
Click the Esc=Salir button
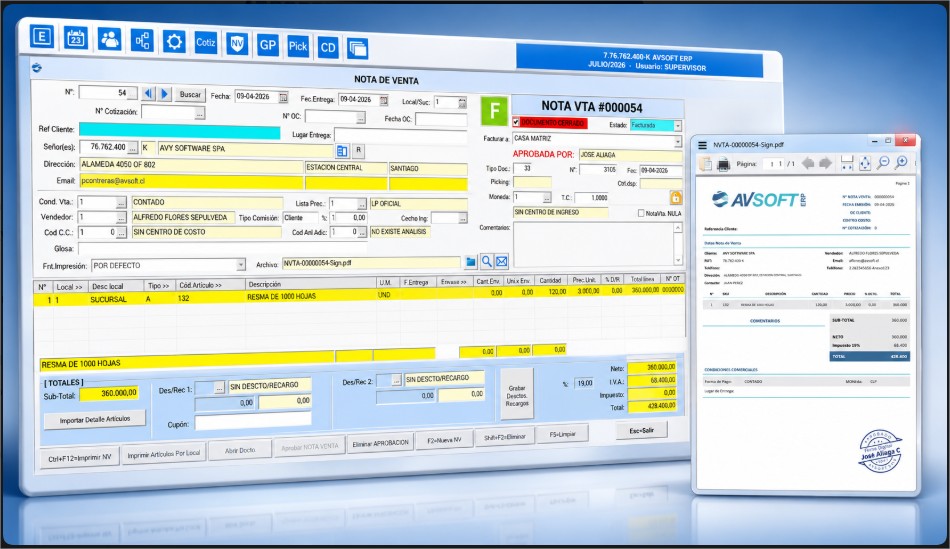(642, 430)
